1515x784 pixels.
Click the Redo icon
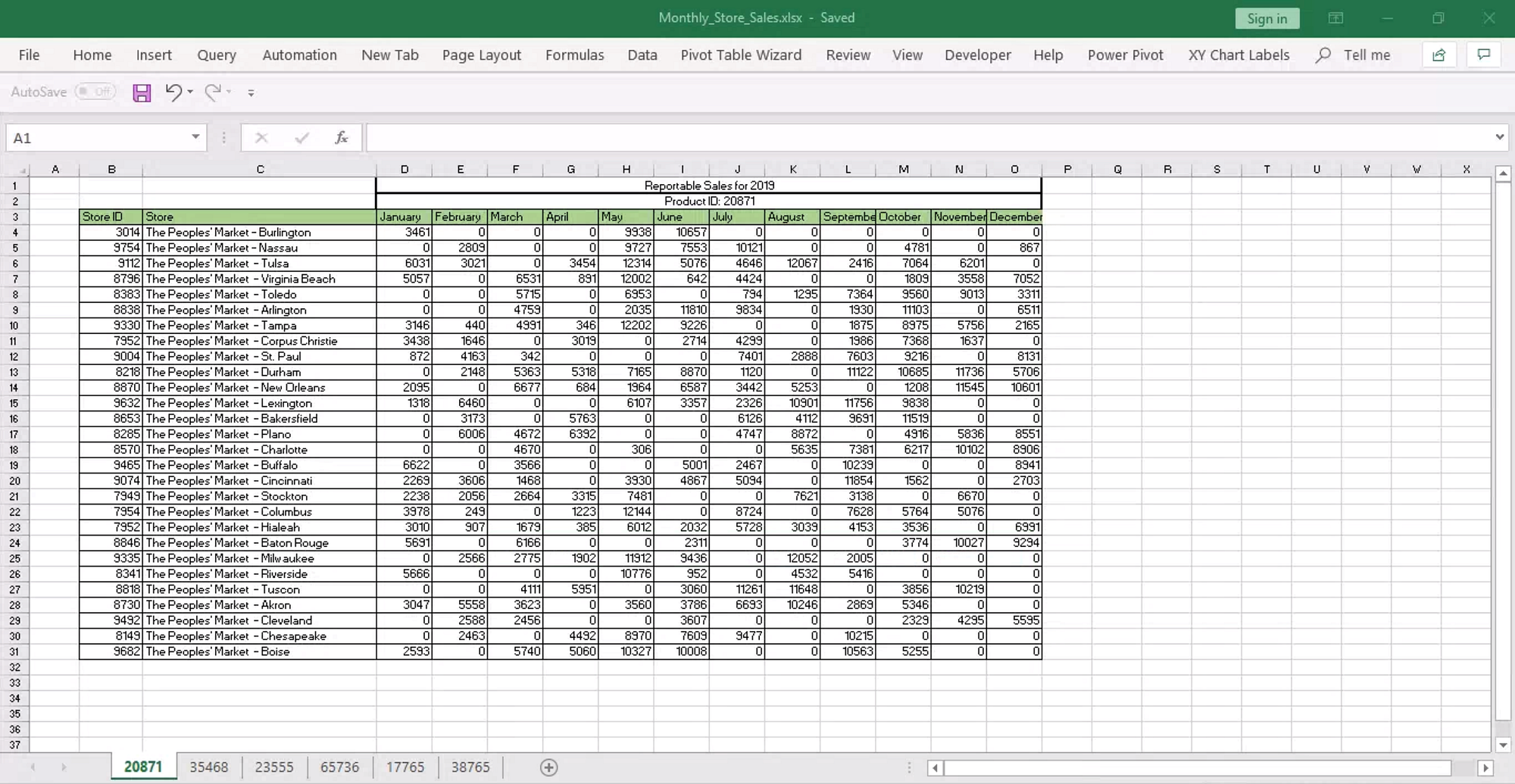[x=212, y=92]
